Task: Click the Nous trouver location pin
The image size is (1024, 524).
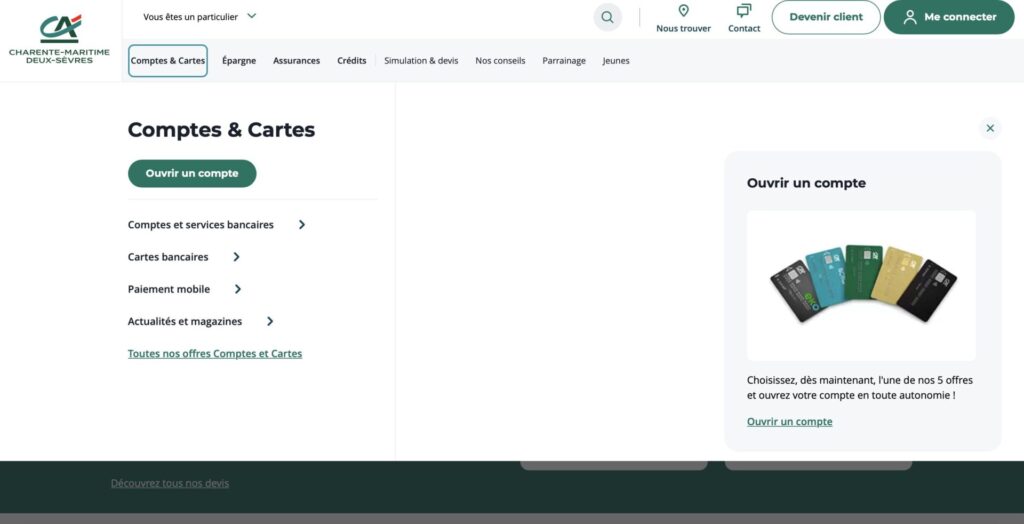Action: [683, 12]
